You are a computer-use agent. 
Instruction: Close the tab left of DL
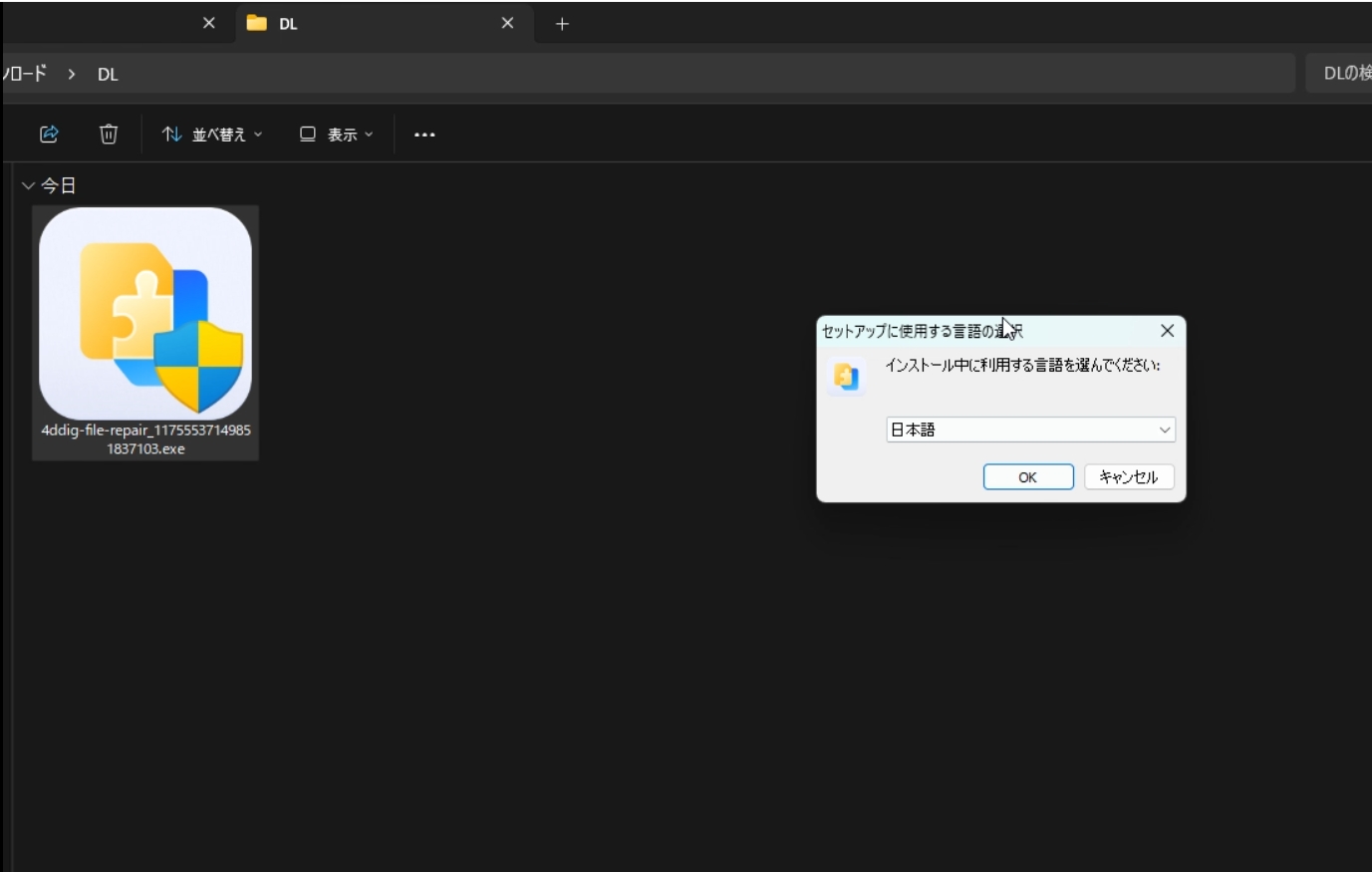coord(208,23)
